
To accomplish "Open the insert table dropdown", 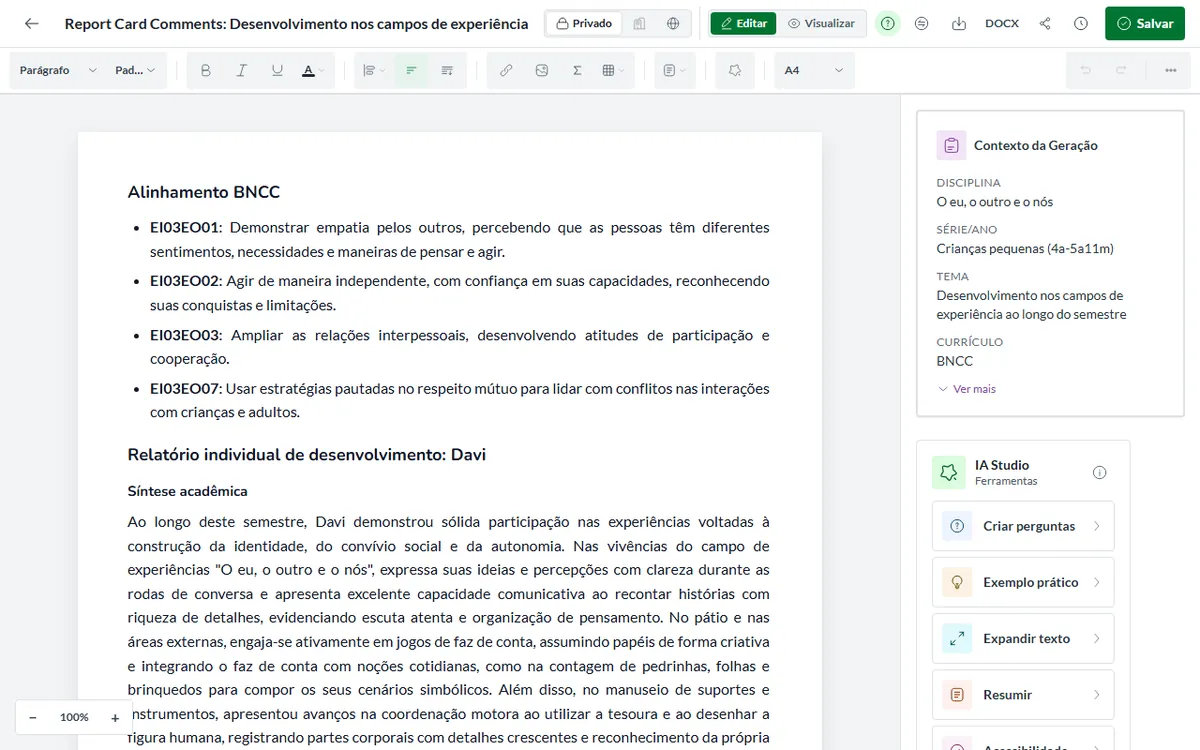I will tap(613, 71).
